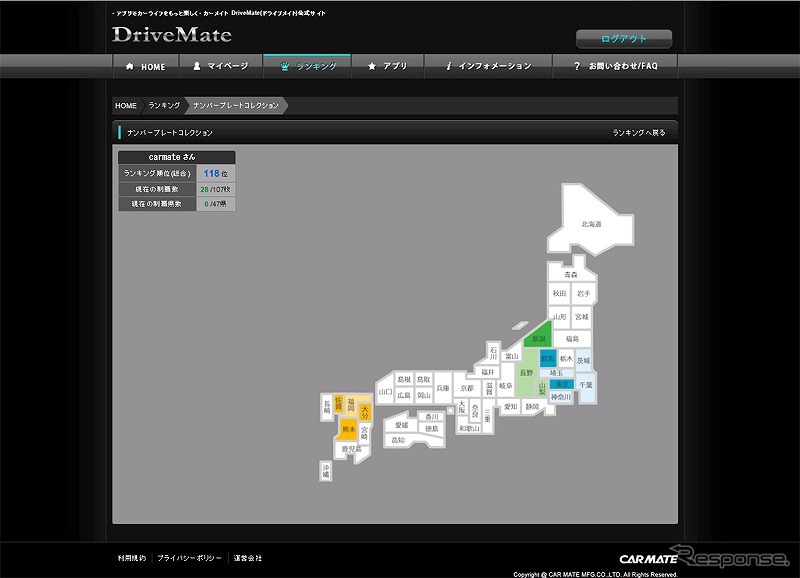This screenshot has width=800, height=578.
Task: Click the CARMATE footer logo
Action: [647, 559]
